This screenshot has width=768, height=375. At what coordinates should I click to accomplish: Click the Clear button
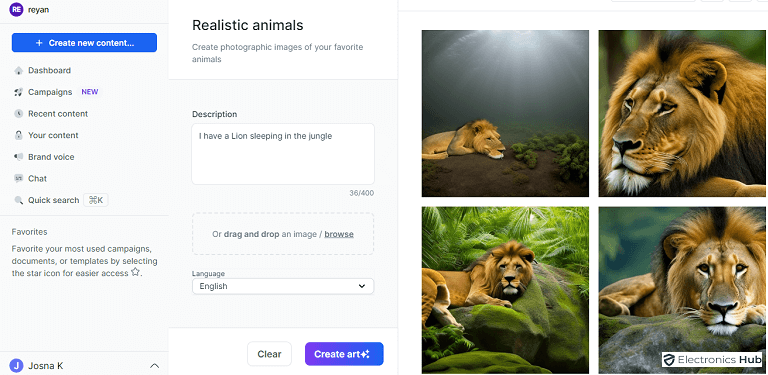coord(269,354)
